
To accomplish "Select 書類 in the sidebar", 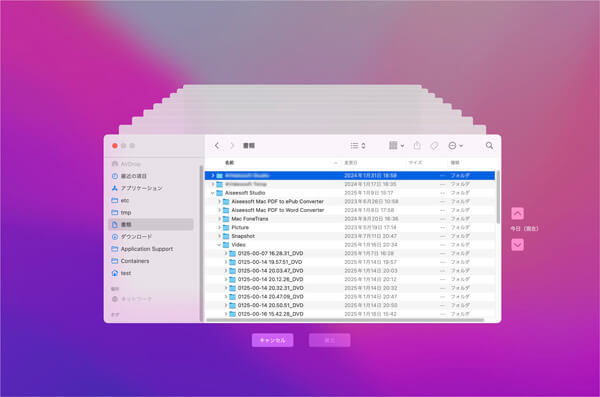I will [151, 224].
